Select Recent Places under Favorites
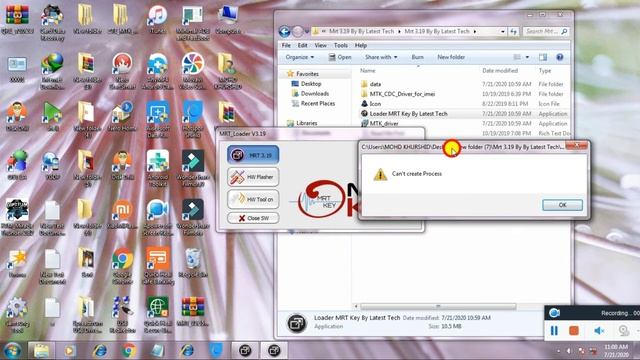 coord(318,103)
